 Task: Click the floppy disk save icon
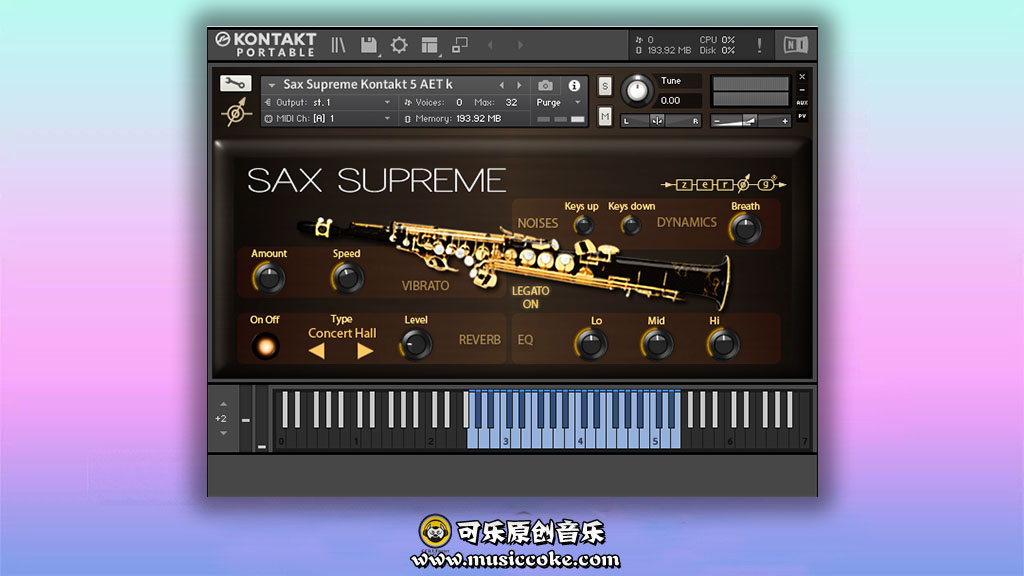pos(369,45)
